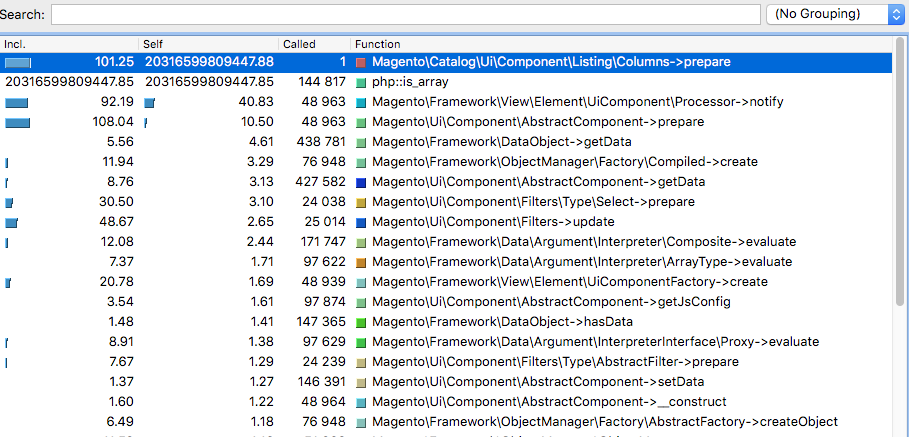Click the called count 438 781

point(322,142)
